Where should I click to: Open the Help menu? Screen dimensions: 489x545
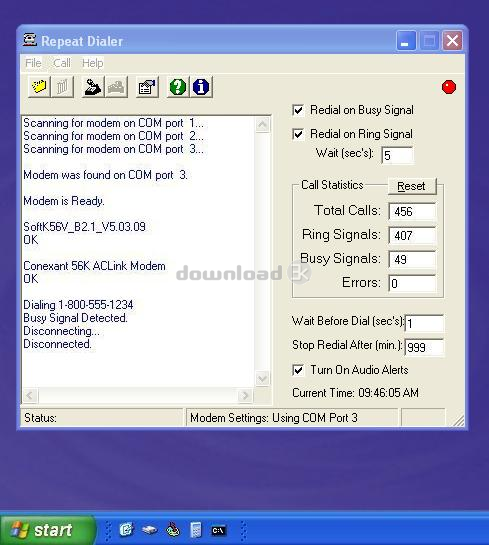pyautogui.click(x=92, y=63)
